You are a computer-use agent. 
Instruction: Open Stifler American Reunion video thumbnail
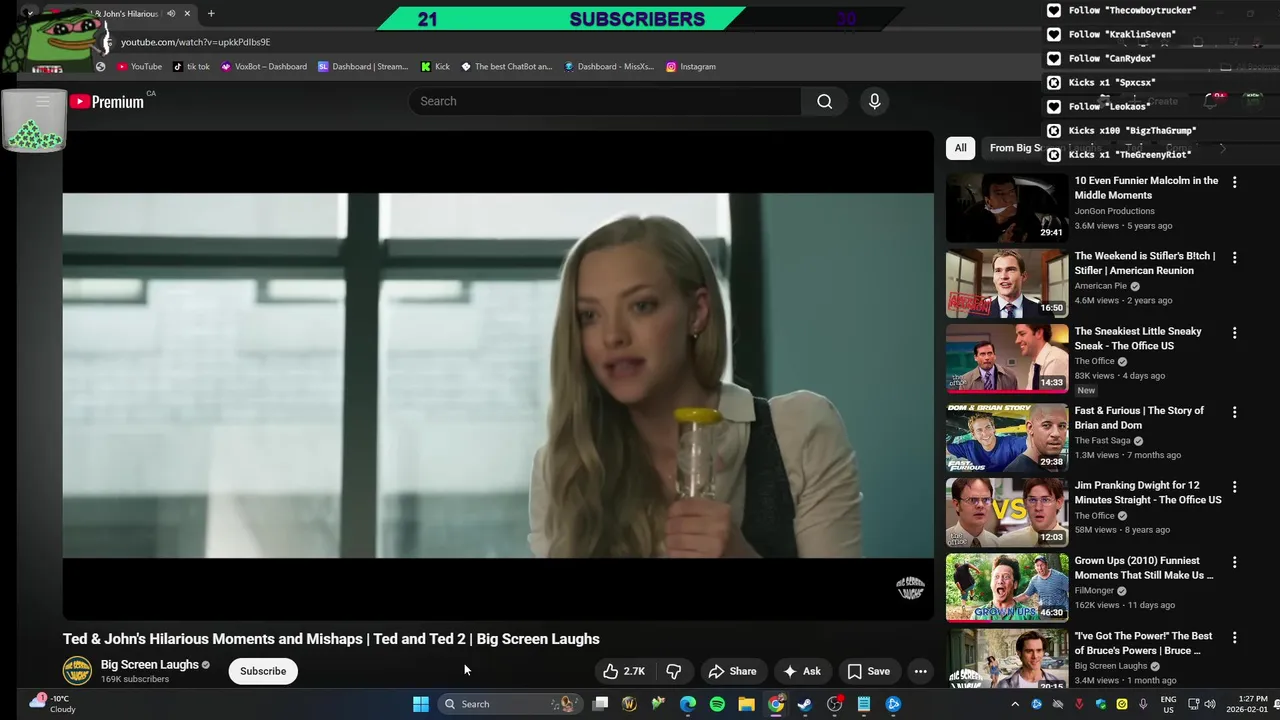click(x=1007, y=283)
